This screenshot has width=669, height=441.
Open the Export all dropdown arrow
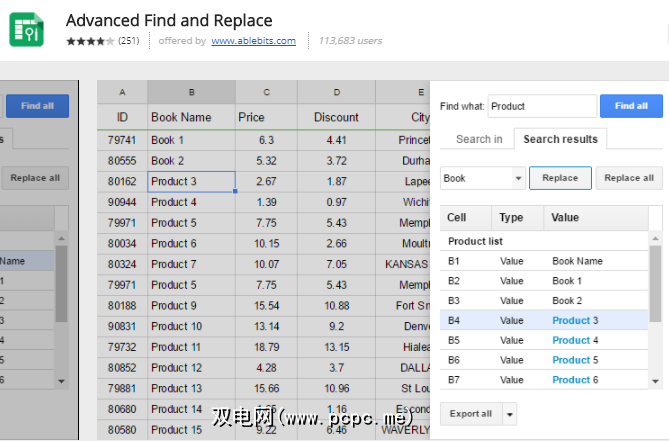[x=509, y=414]
